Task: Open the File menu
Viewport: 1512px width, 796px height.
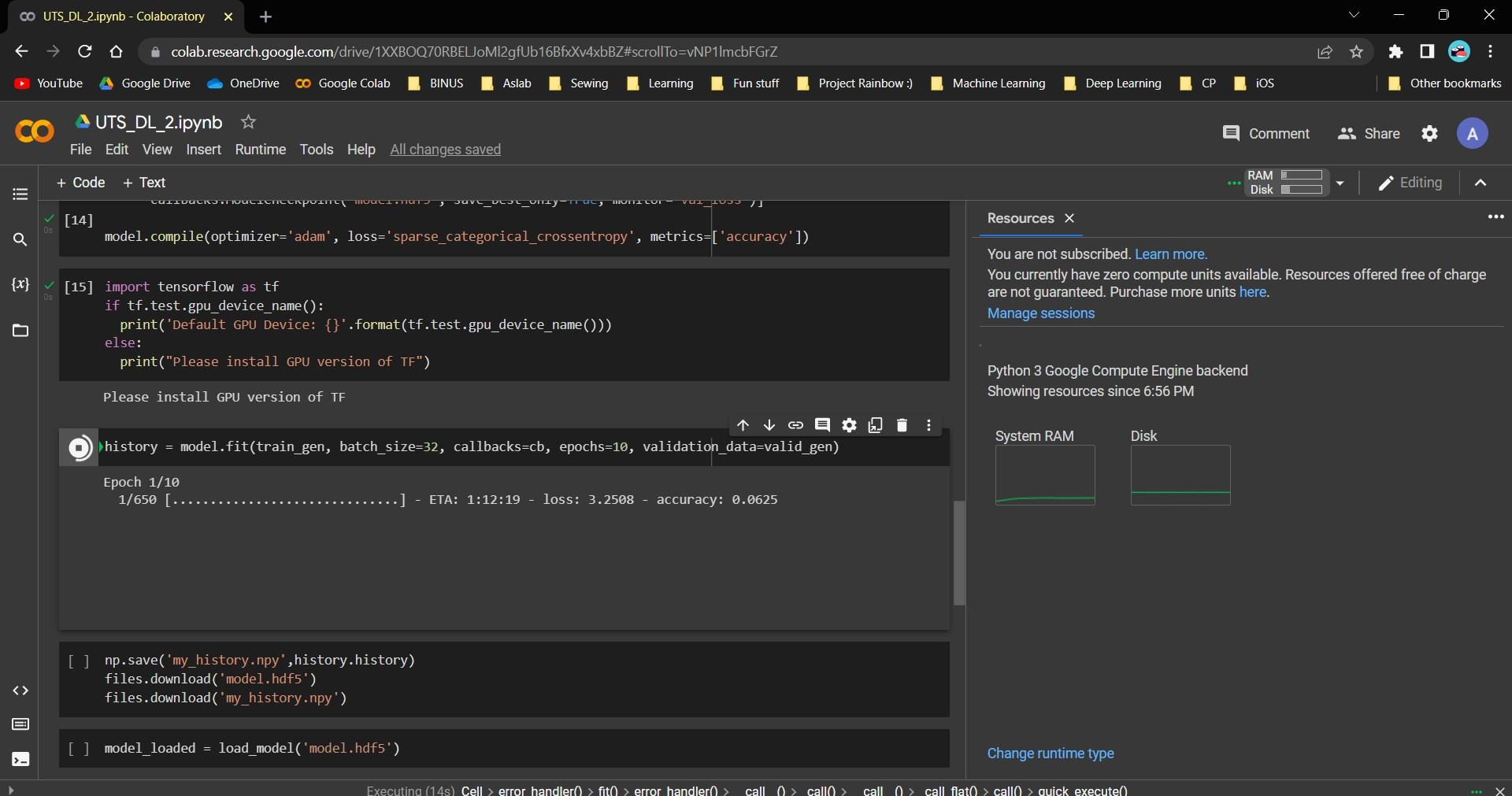Action: [x=80, y=150]
